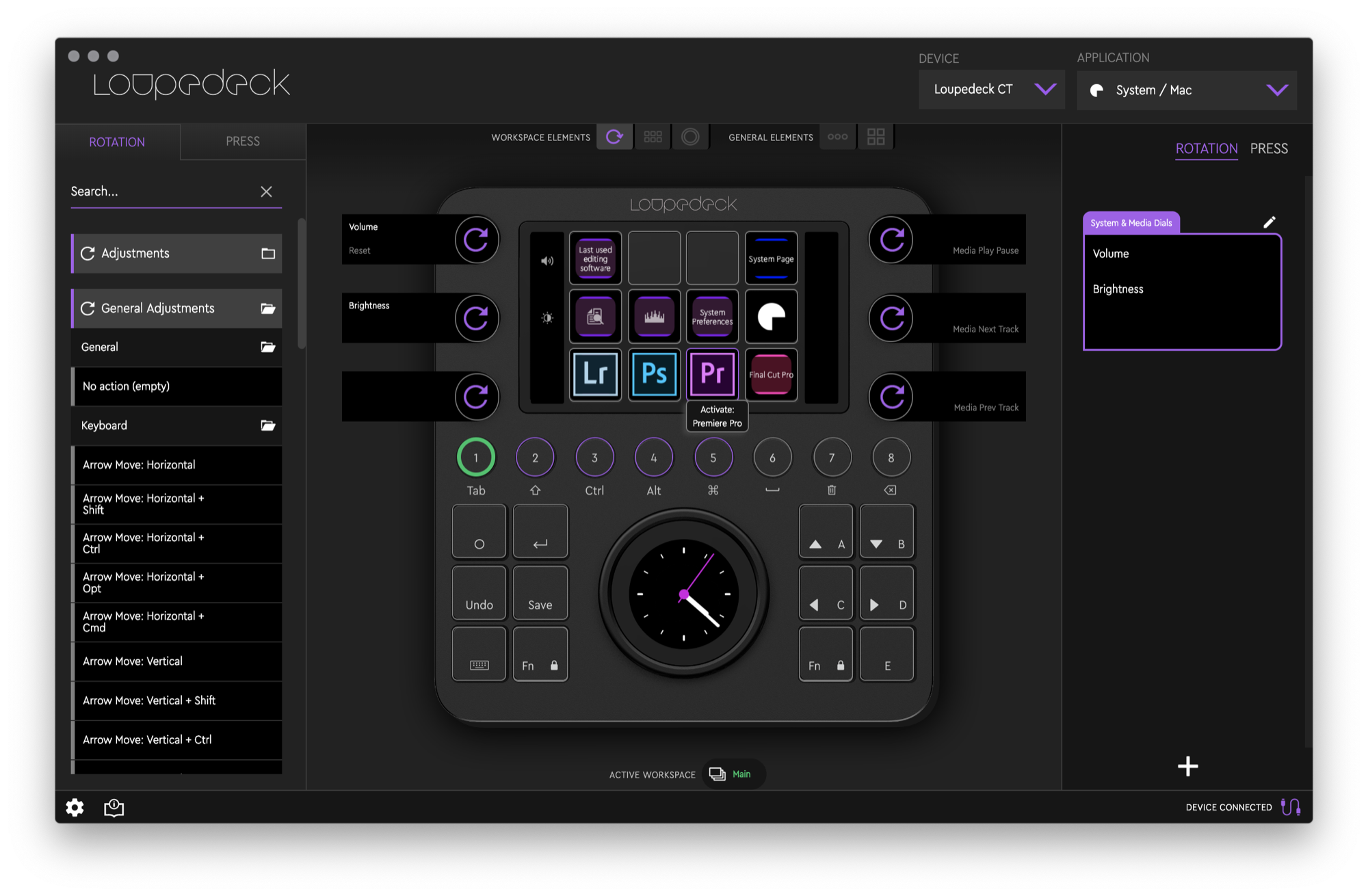The width and height of the screenshot is (1368, 896).
Task: Click the pencil edit icon for dials
Action: (1269, 222)
